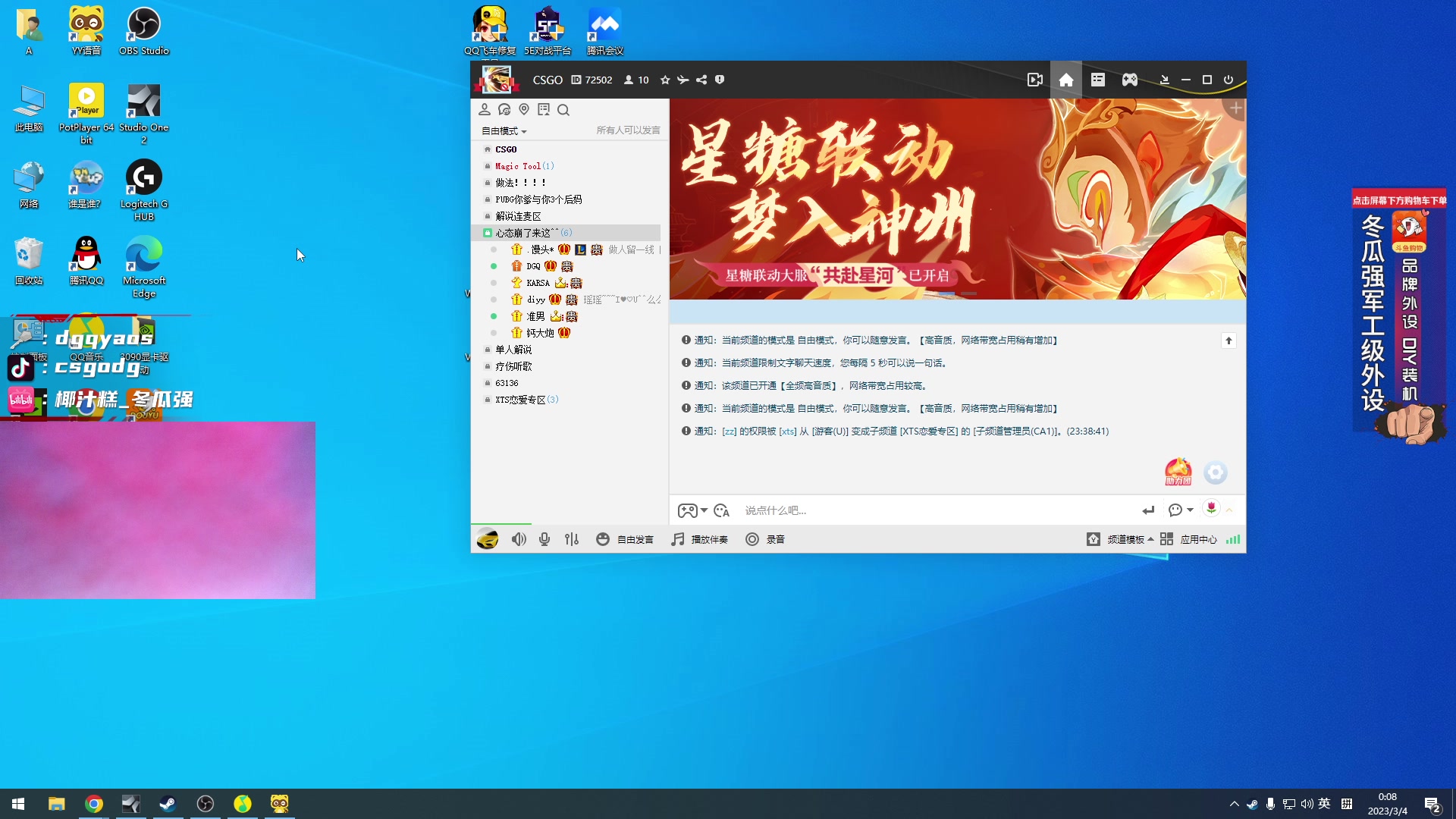Image resolution: width=1456 pixels, height=819 pixels.
Task: Open the channel bulletin board icon
Action: 544,110
